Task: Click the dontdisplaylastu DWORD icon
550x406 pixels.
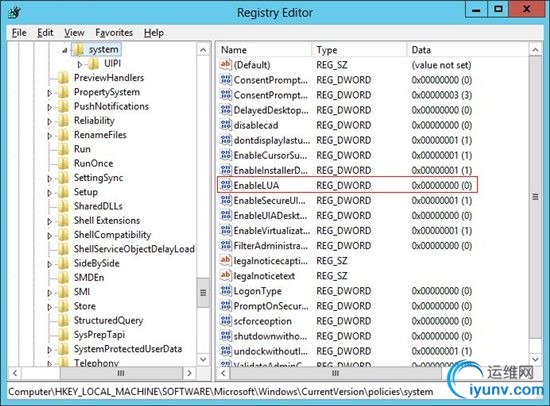Action: [225, 140]
